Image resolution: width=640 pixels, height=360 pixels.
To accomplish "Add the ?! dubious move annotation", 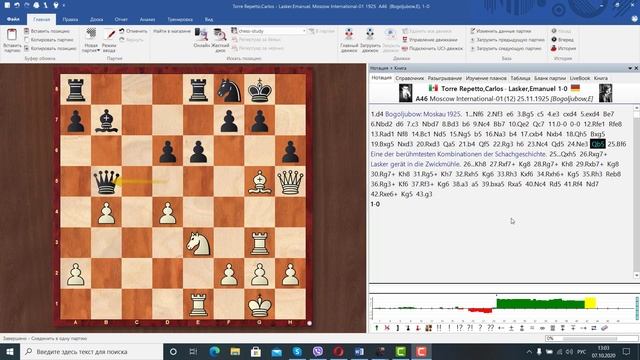I will pos(470,328).
